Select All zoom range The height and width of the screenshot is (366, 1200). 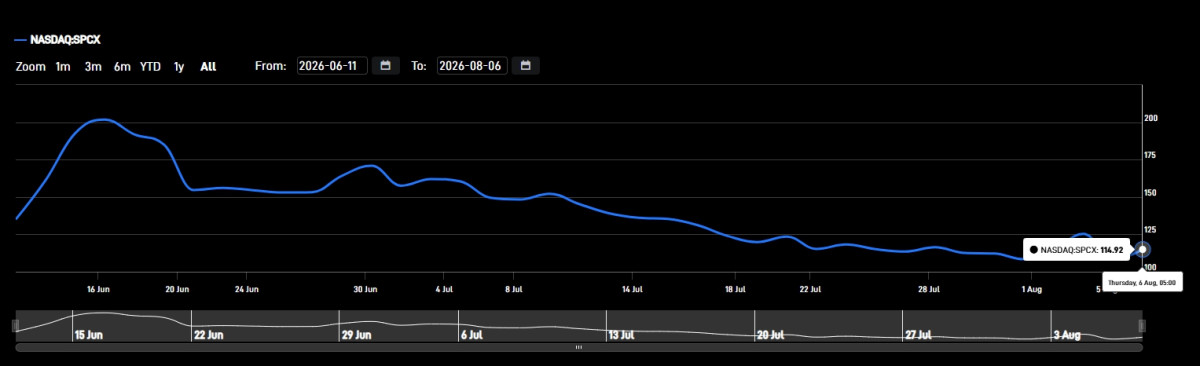[208, 67]
